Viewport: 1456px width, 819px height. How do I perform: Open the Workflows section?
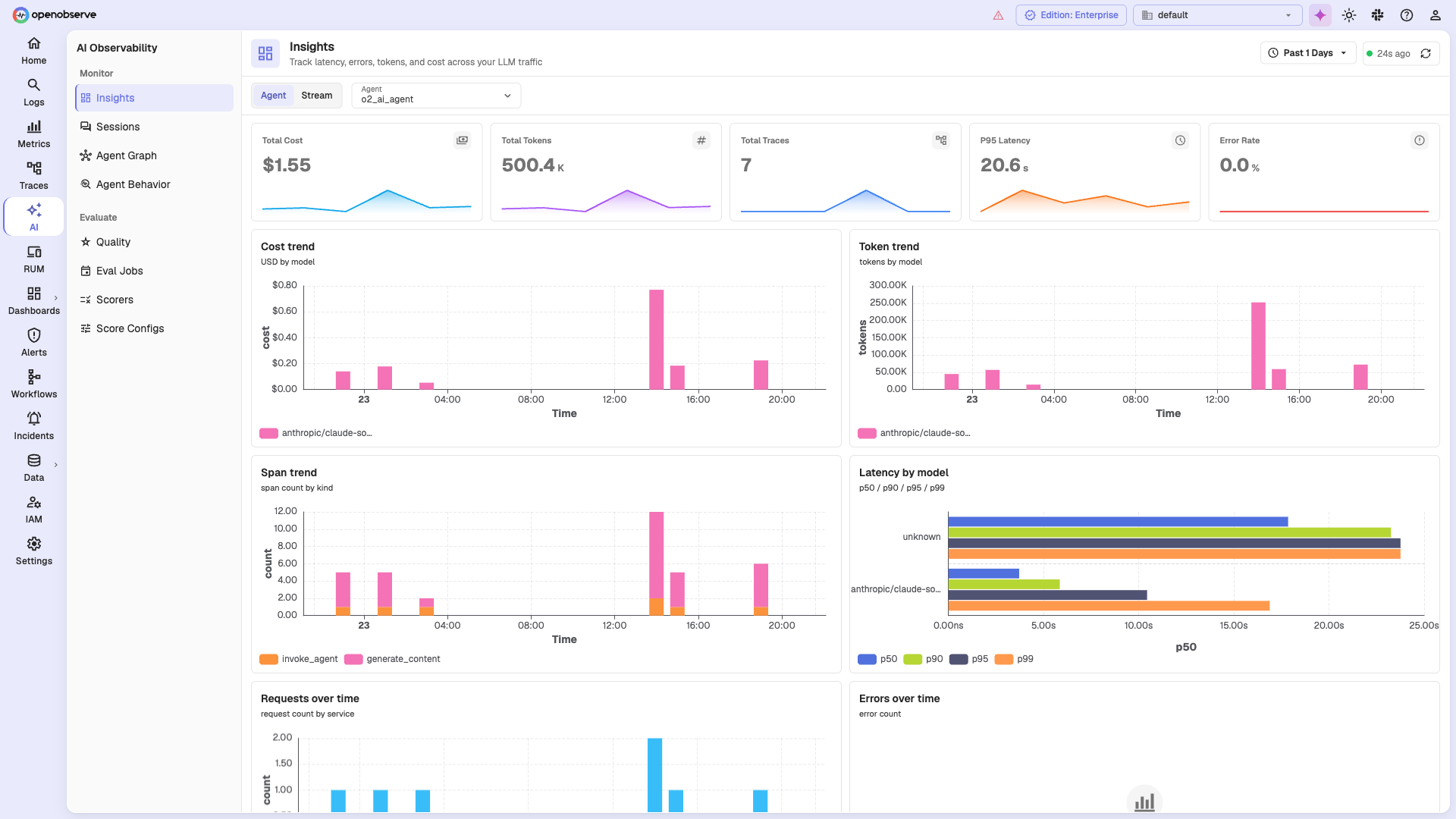click(33, 384)
